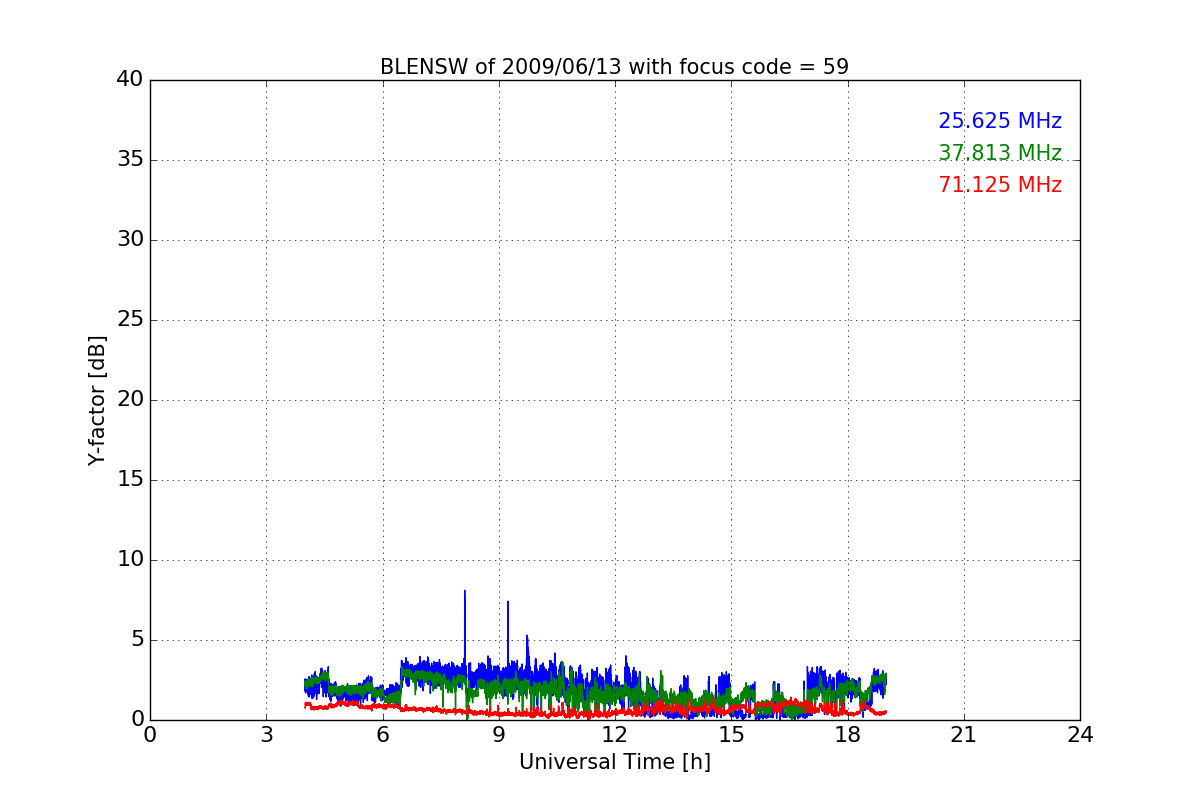Click the x-axis tick label 18
Viewport: 1200px width, 800px height.
click(848, 734)
